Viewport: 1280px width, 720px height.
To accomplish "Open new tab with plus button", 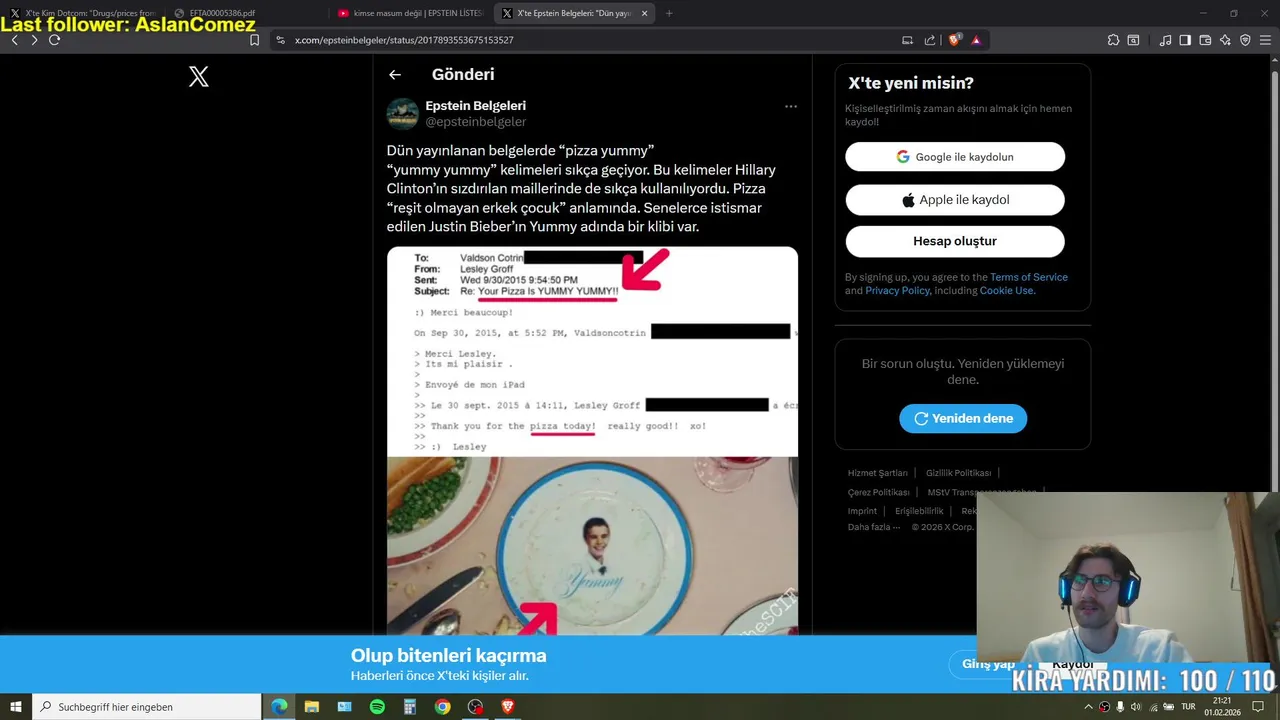I will (669, 13).
